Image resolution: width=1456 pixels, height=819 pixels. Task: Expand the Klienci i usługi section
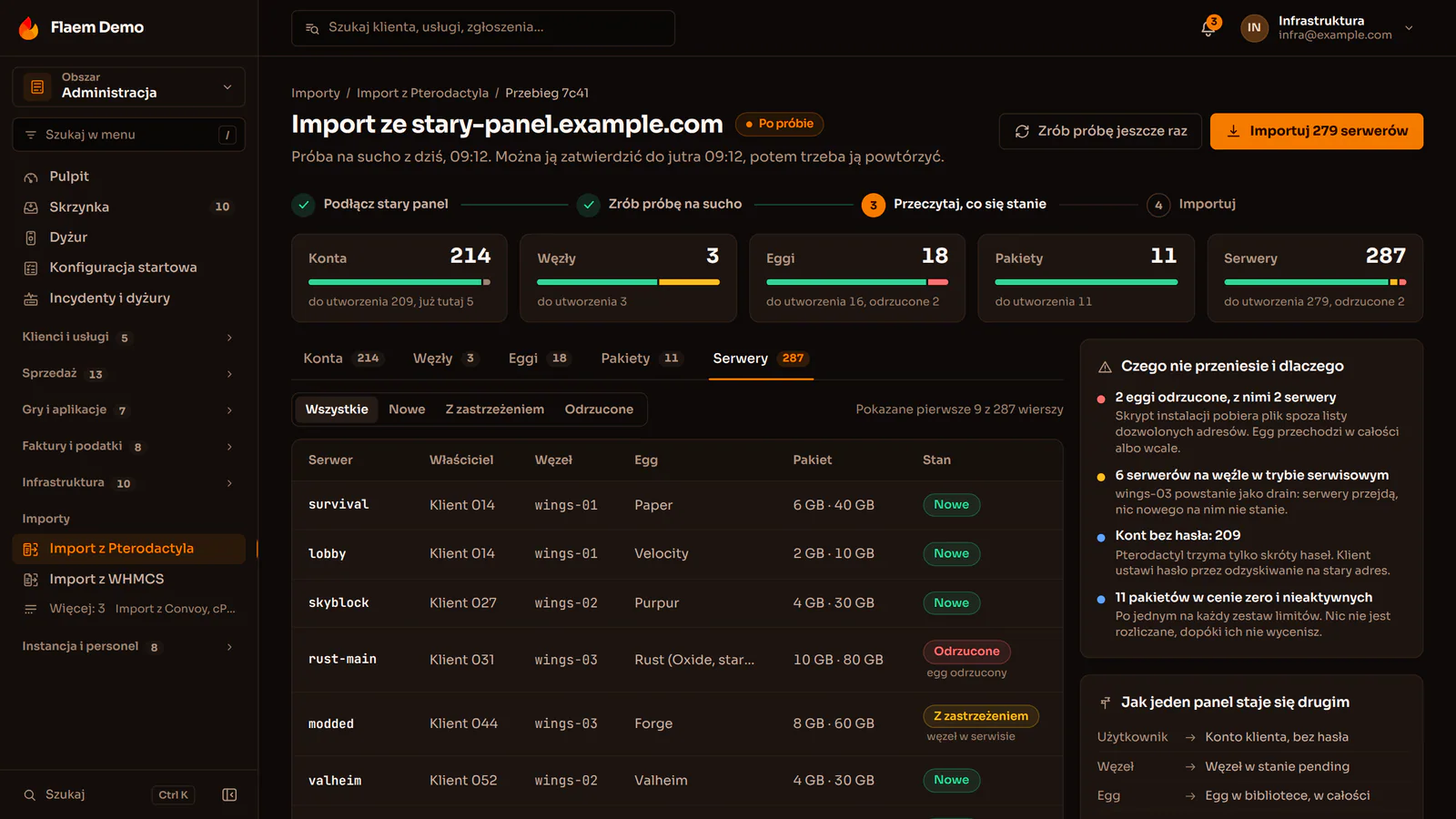(129, 338)
